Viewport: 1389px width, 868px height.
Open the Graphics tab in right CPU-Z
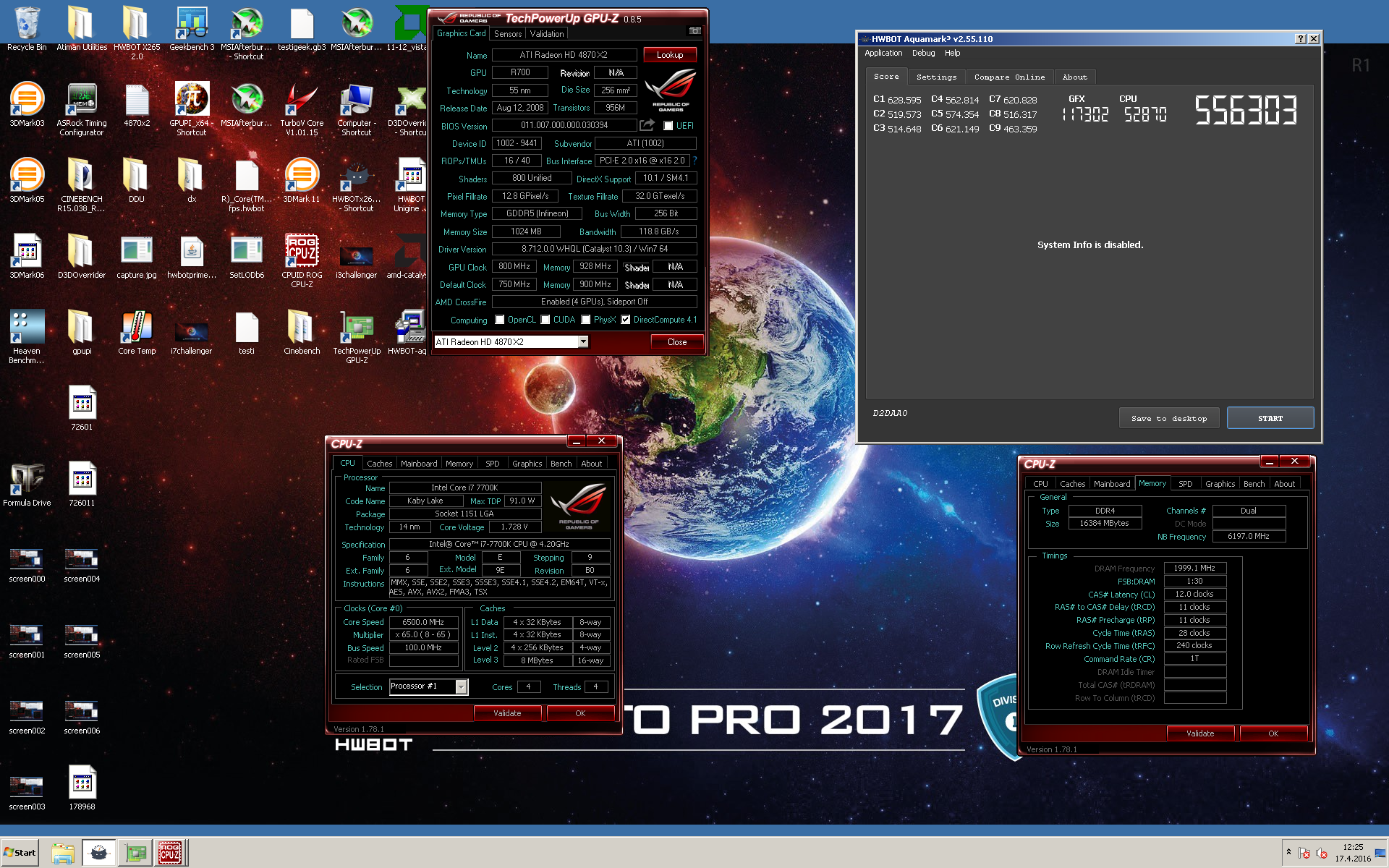(x=1220, y=484)
